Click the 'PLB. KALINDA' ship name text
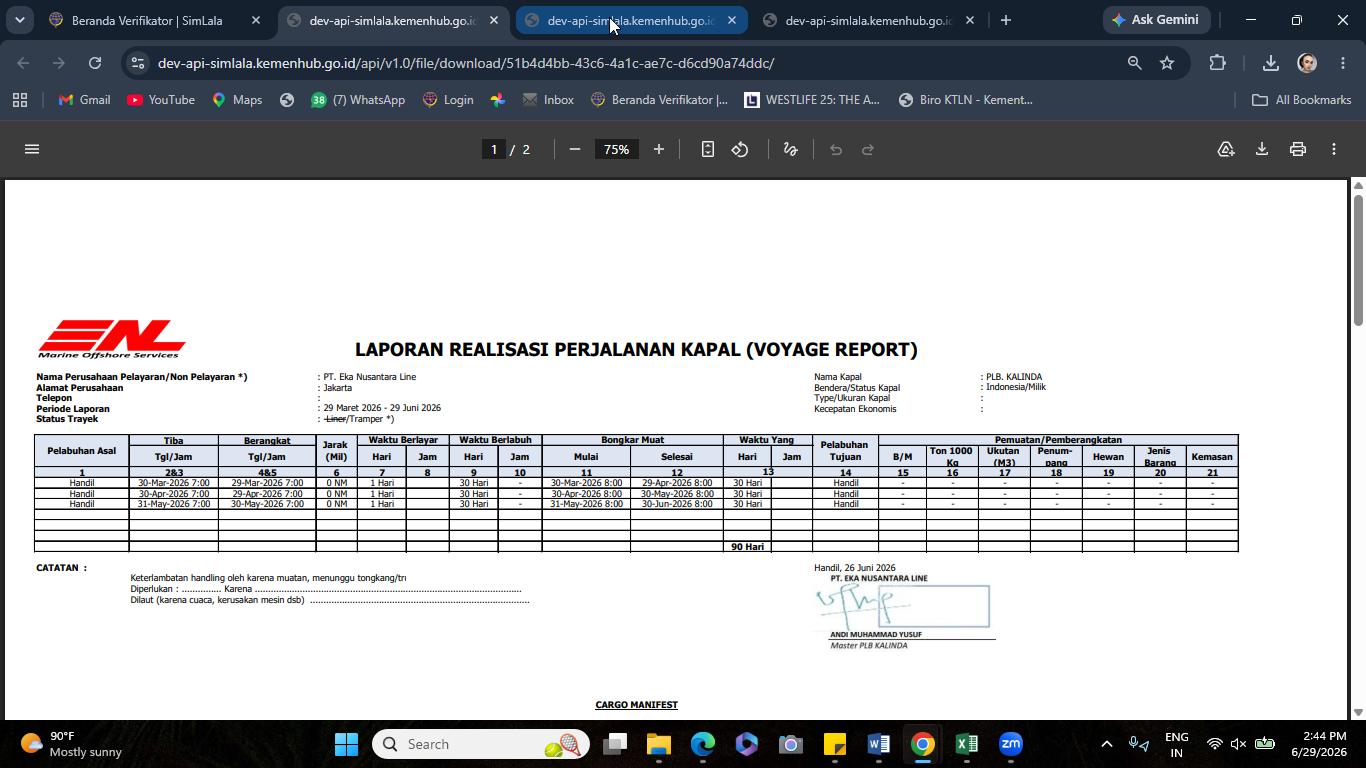1366x768 pixels. pos(1014,377)
